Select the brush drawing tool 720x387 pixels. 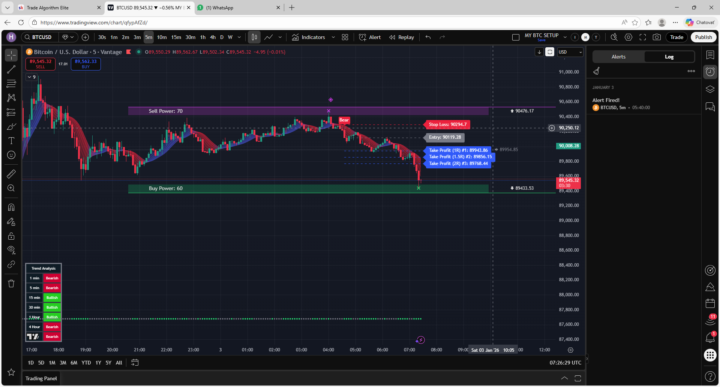click(x=11, y=127)
